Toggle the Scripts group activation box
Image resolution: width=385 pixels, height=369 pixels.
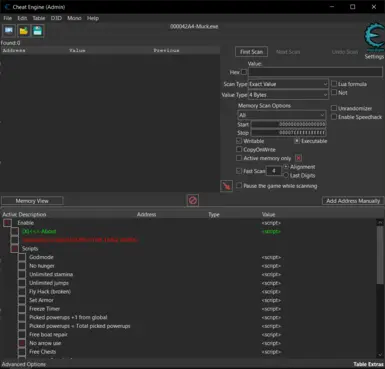(x=14, y=248)
